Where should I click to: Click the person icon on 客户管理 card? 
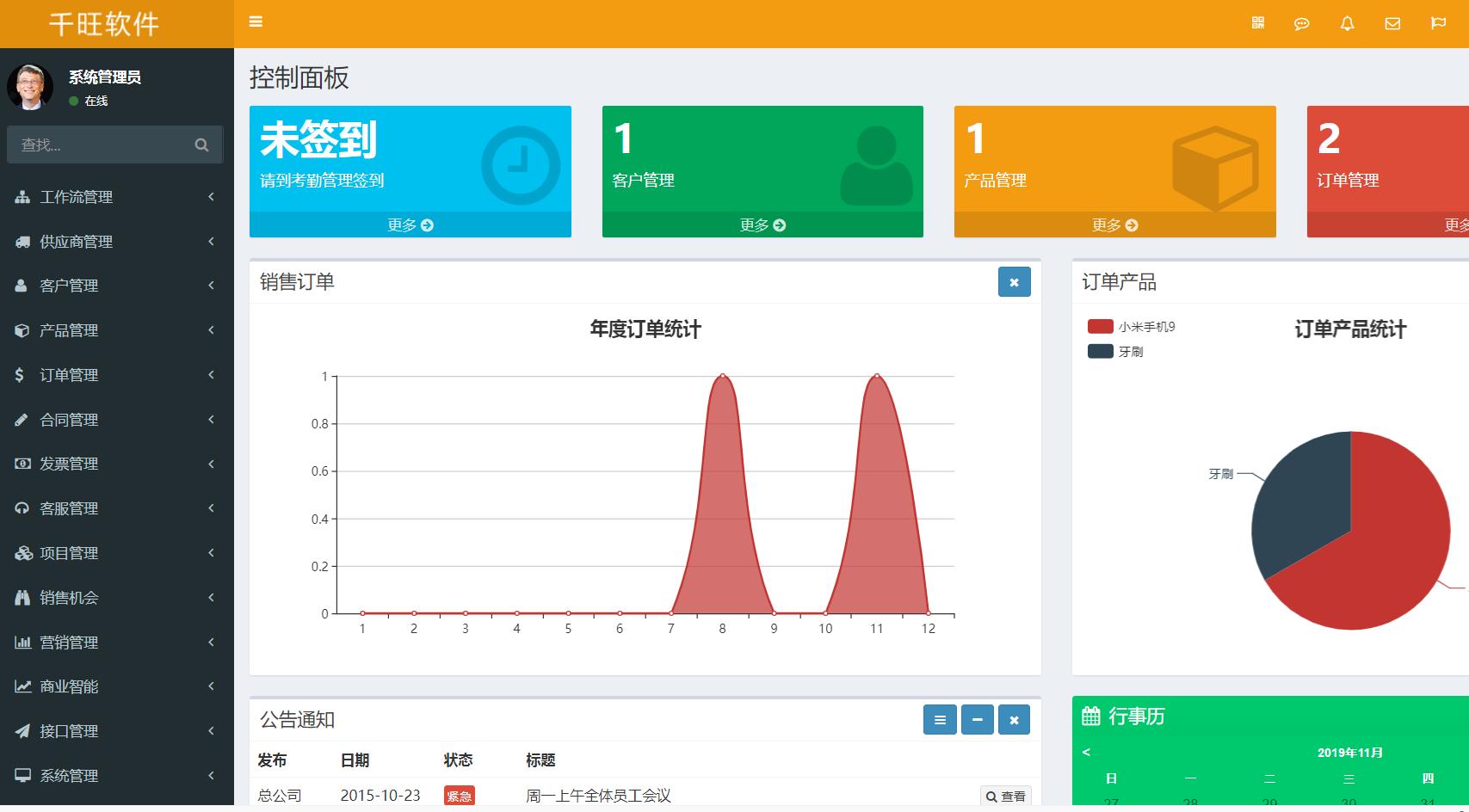876,166
